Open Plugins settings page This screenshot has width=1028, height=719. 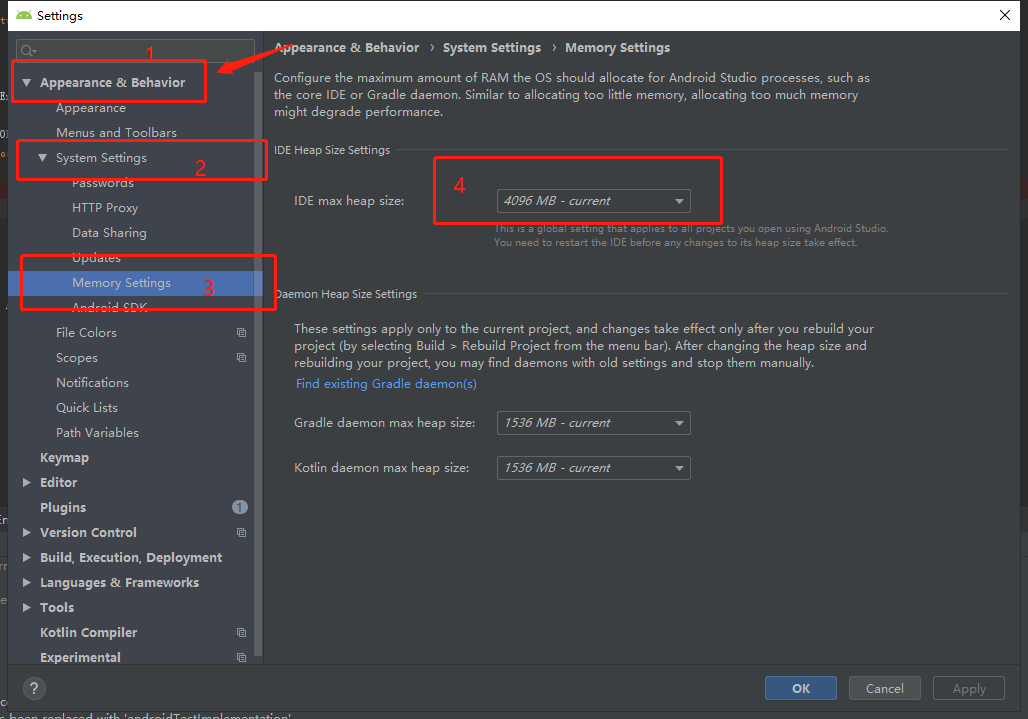pyautogui.click(x=63, y=507)
